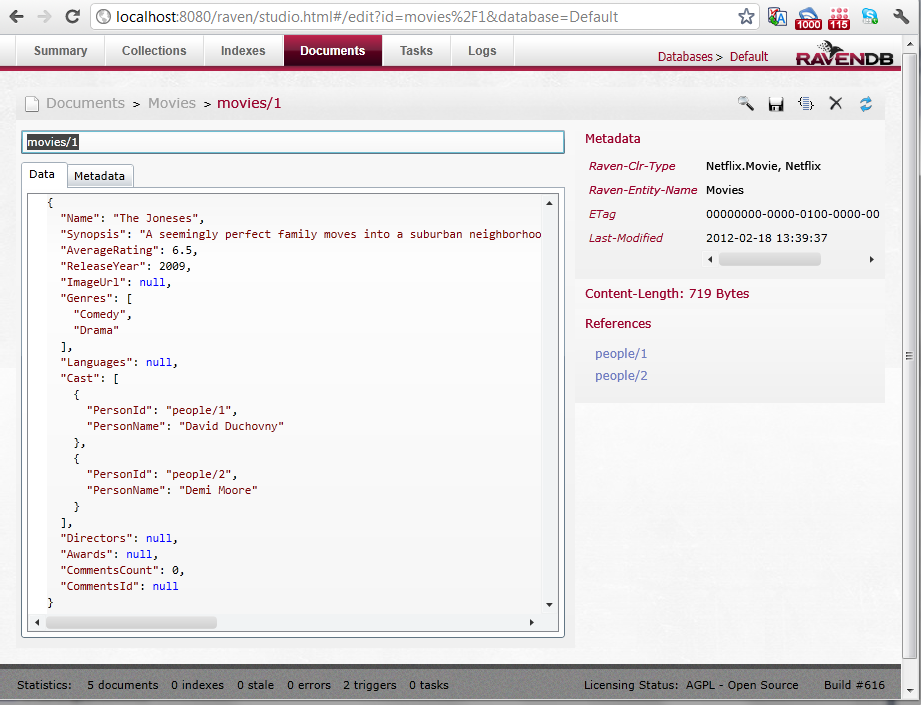View the Logs tab
The image size is (921, 705).
click(482, 51)
